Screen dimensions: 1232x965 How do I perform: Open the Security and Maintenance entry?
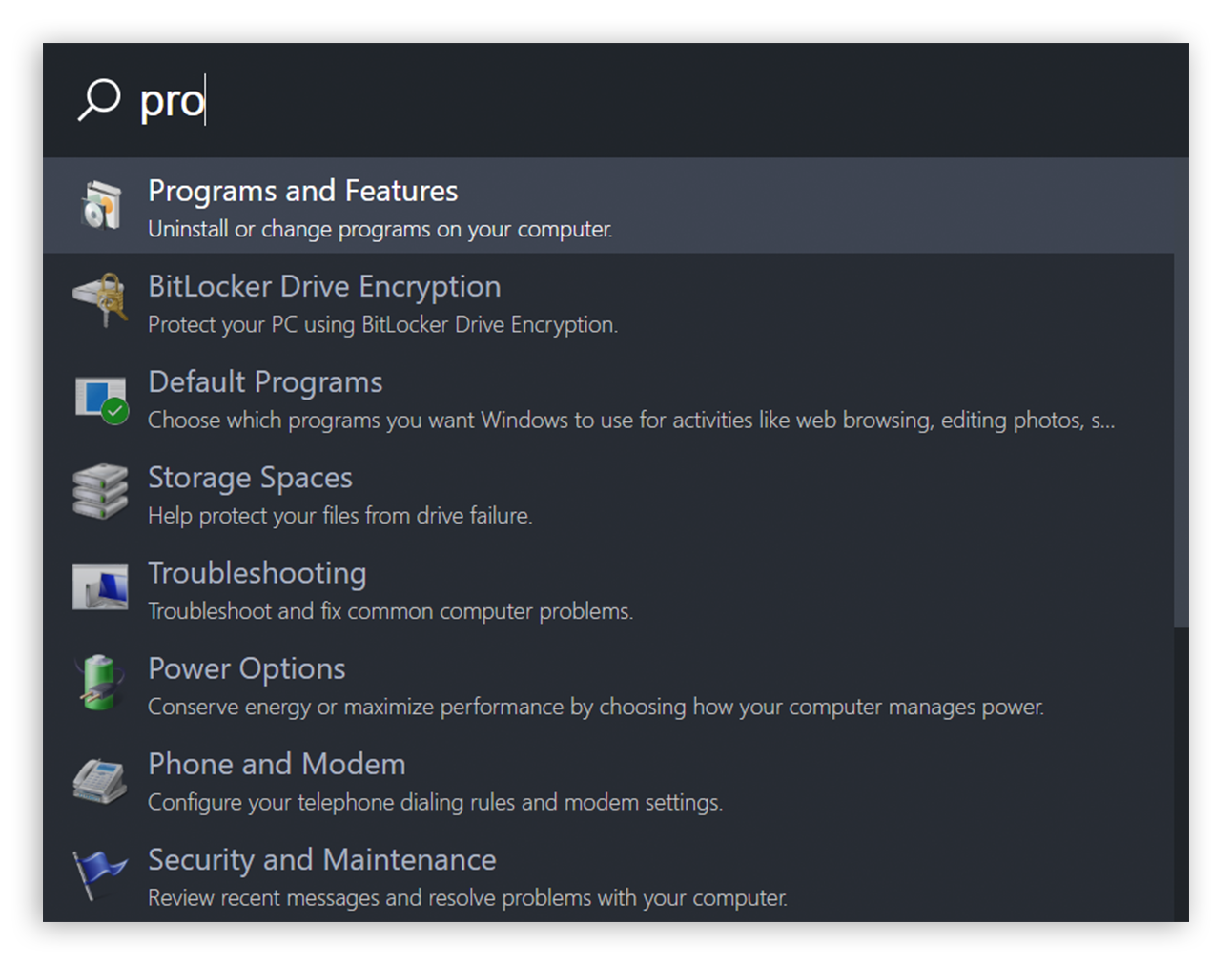pos(608,873)
